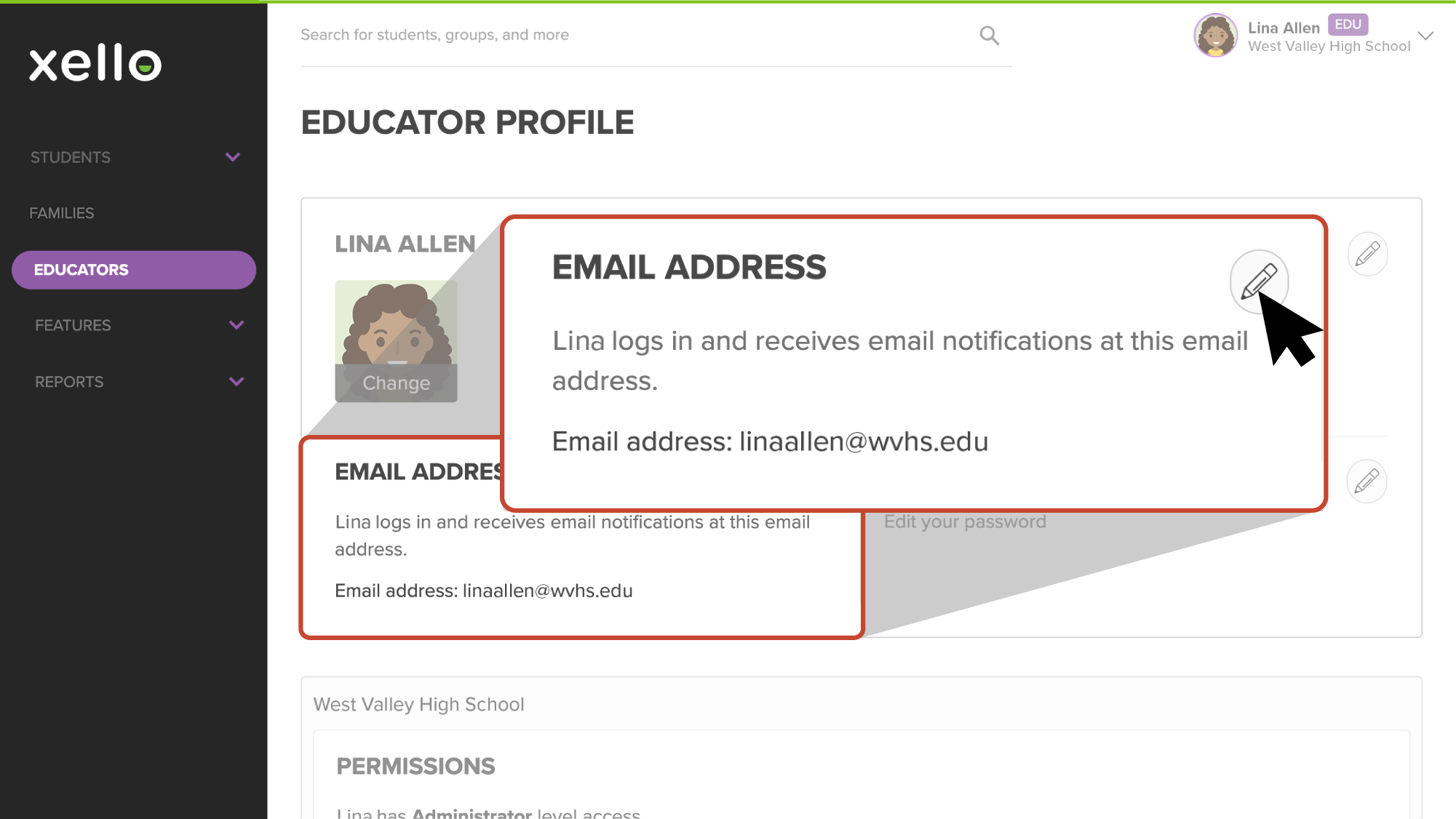Open FAMILIES in the sidebar
This screenshot has width=1456, height=819.
click(62, 213)
